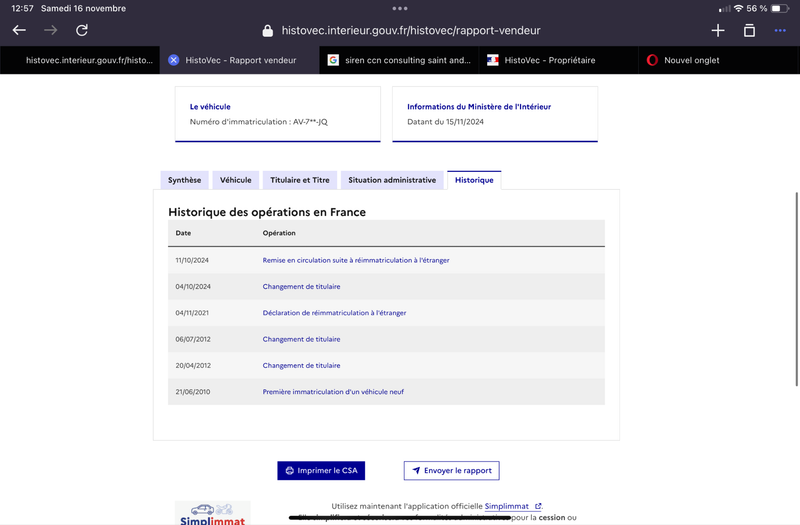Click the Date column header
Viewport: 800px width, 525px height.
183,233
